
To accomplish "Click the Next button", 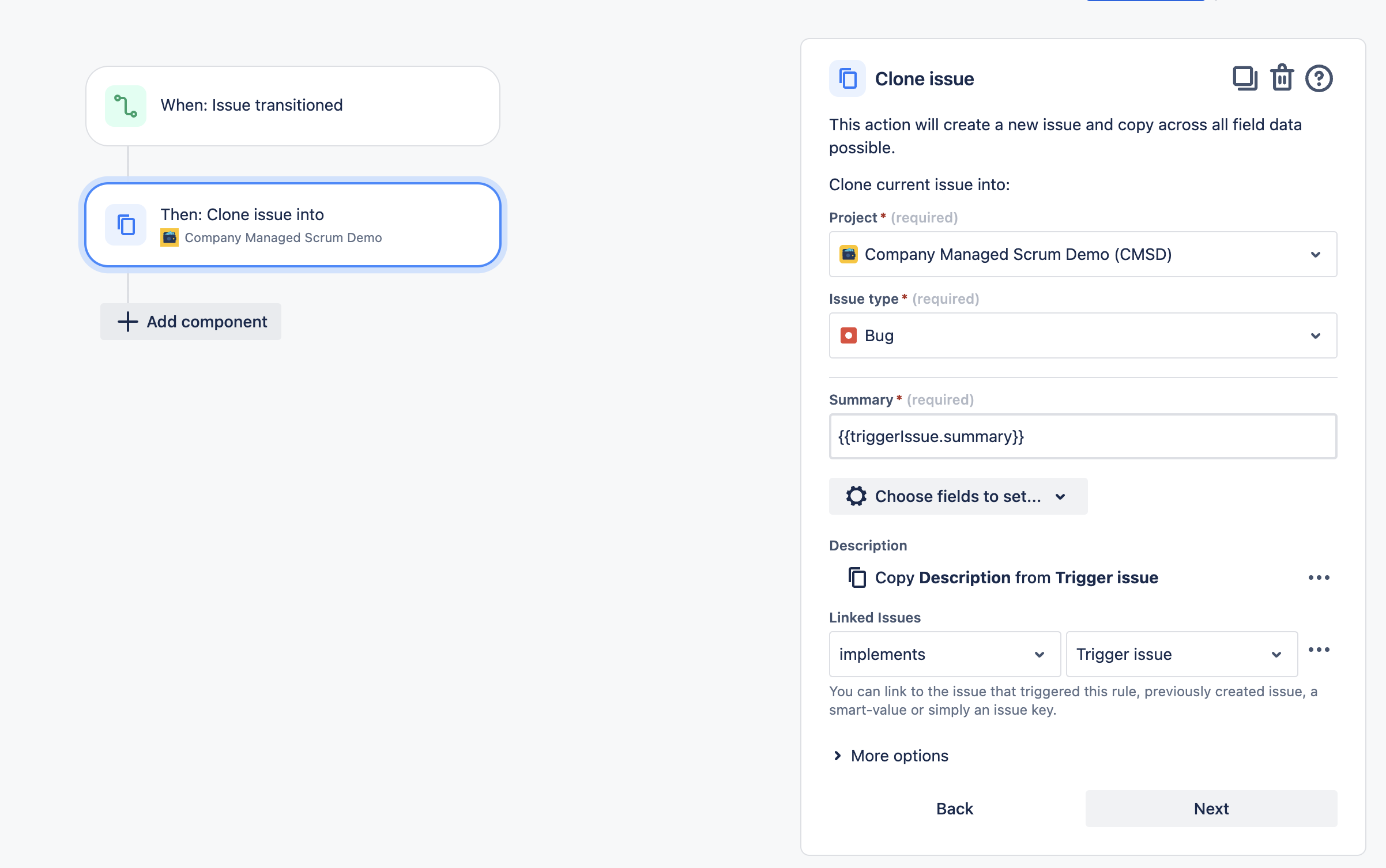I will [x=1211, y=808].
